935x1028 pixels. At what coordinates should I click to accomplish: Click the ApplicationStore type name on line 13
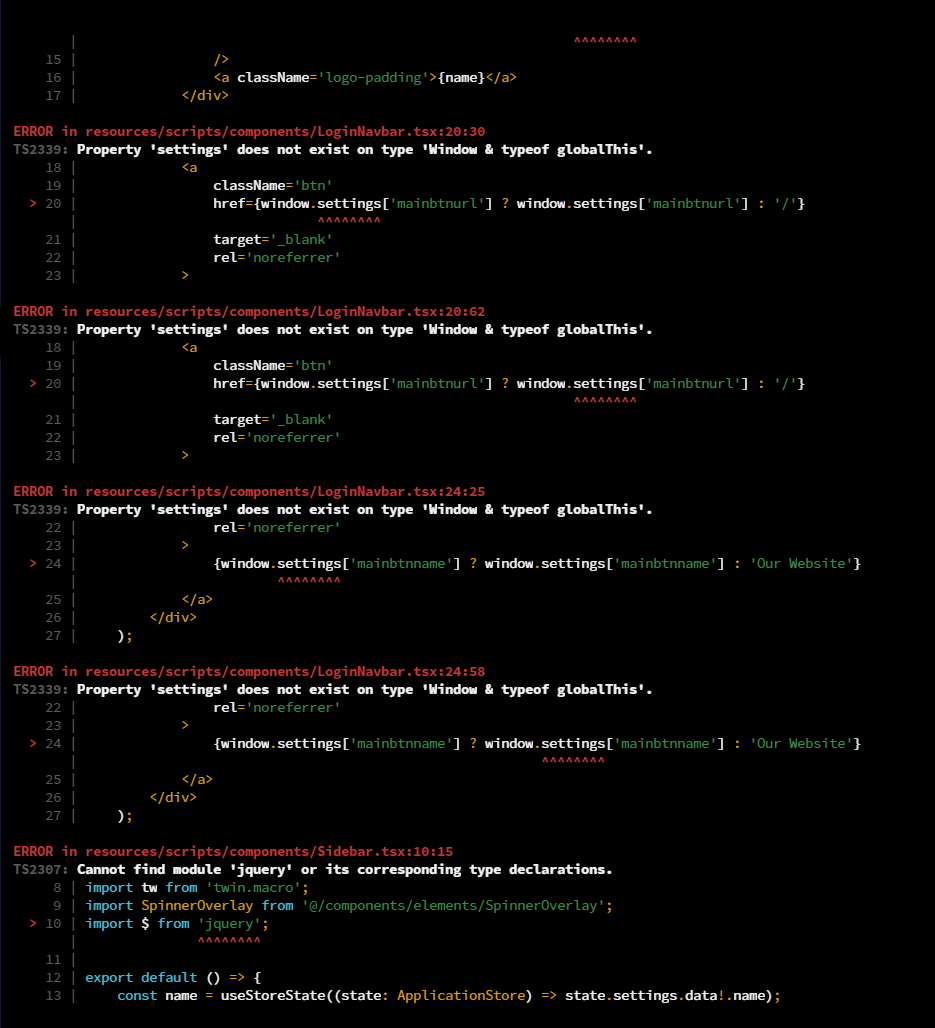tap(461, 996)
